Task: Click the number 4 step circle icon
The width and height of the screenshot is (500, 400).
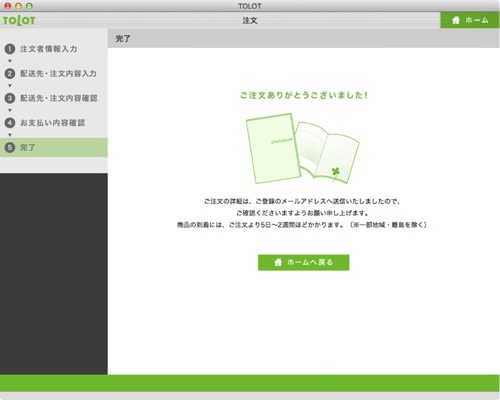Action: pos(10,123)
